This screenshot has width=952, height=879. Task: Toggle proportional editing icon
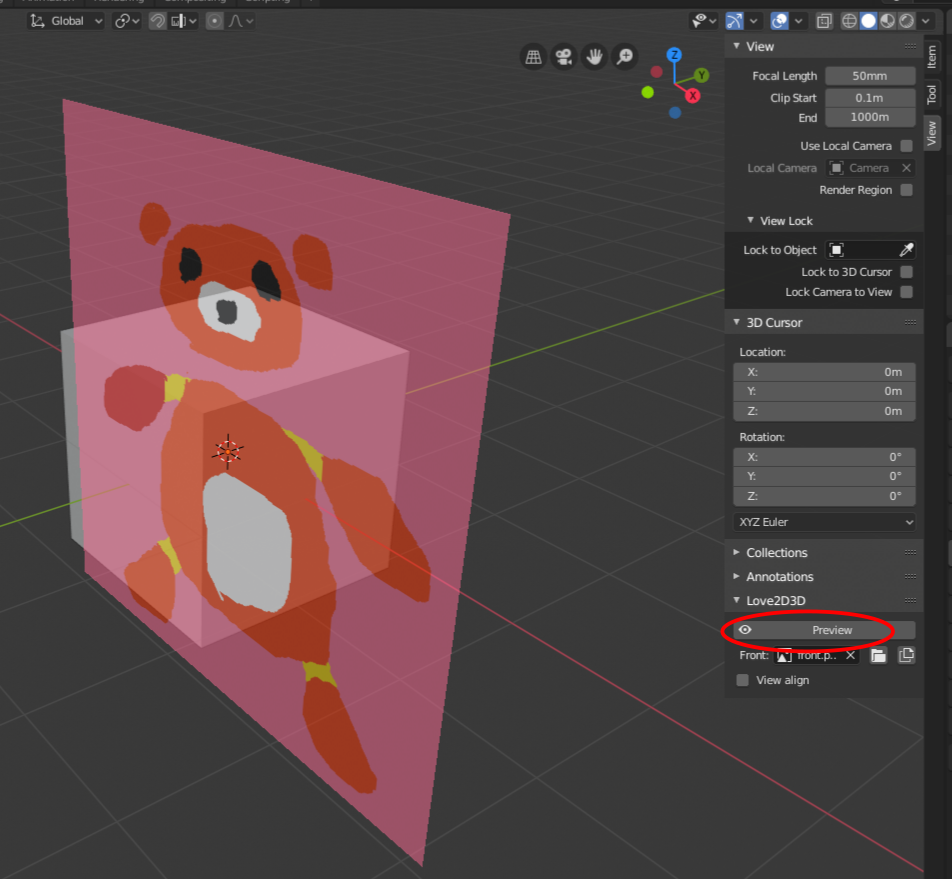pos(214,21)
